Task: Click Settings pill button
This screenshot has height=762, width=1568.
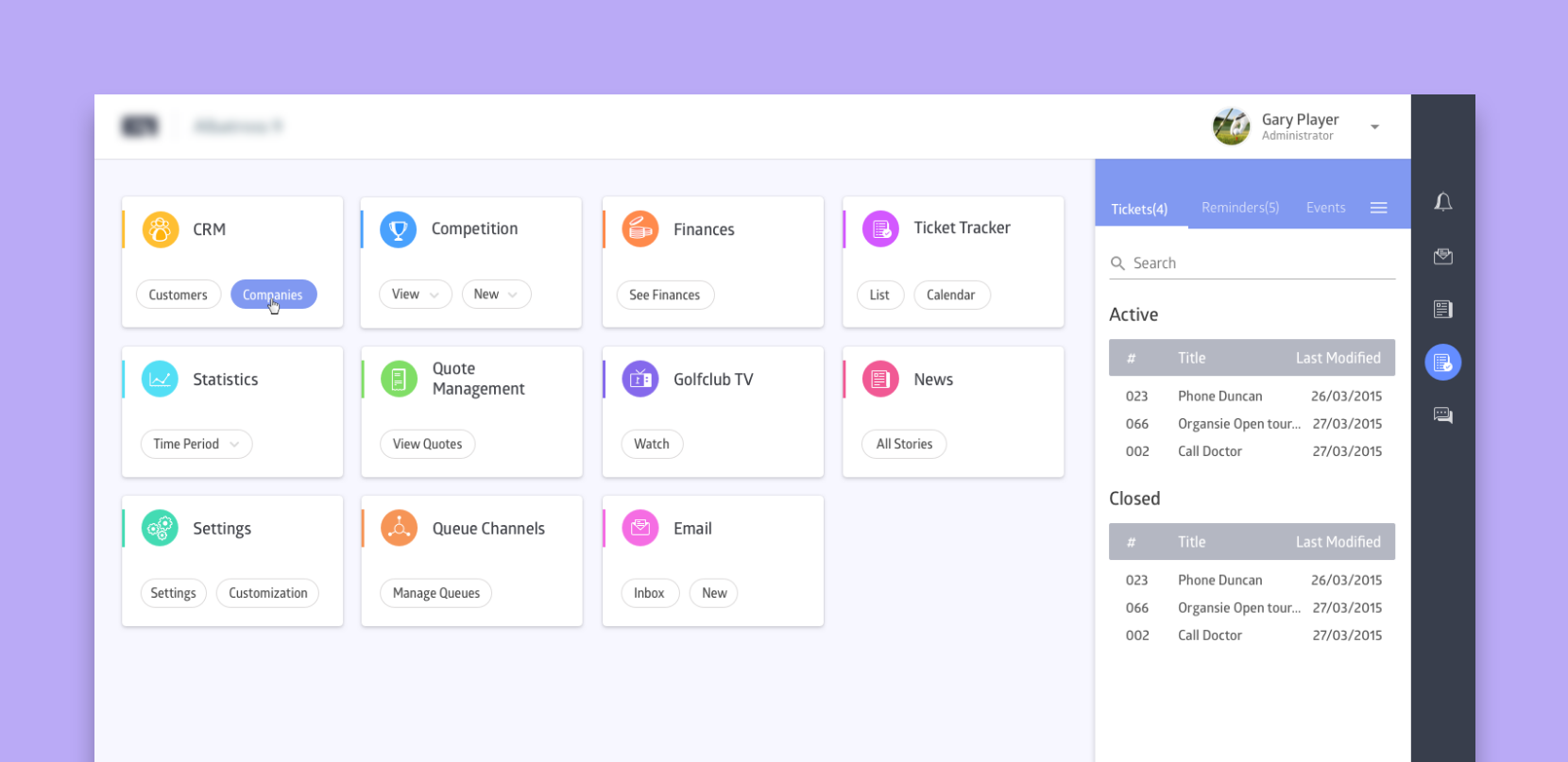Action: click(174, 593)
